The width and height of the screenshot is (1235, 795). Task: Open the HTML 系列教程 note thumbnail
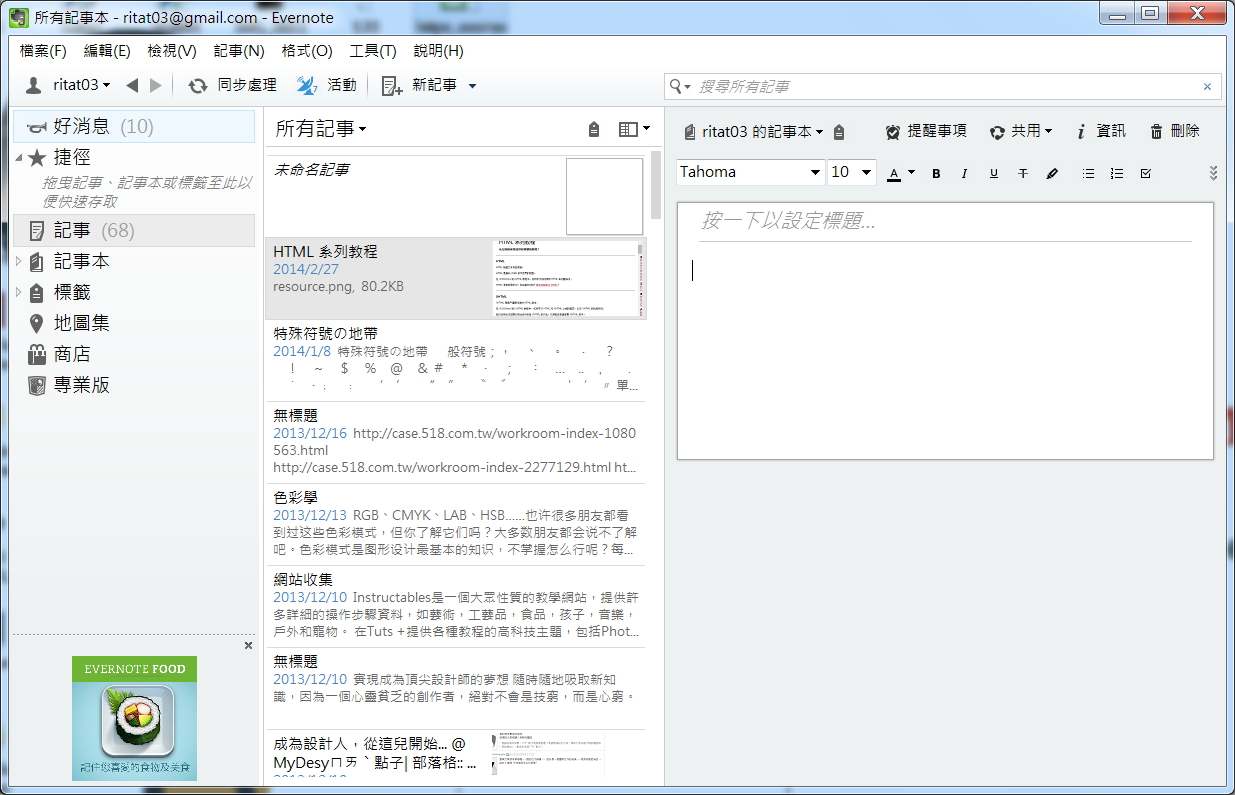(x=570, y=278)
